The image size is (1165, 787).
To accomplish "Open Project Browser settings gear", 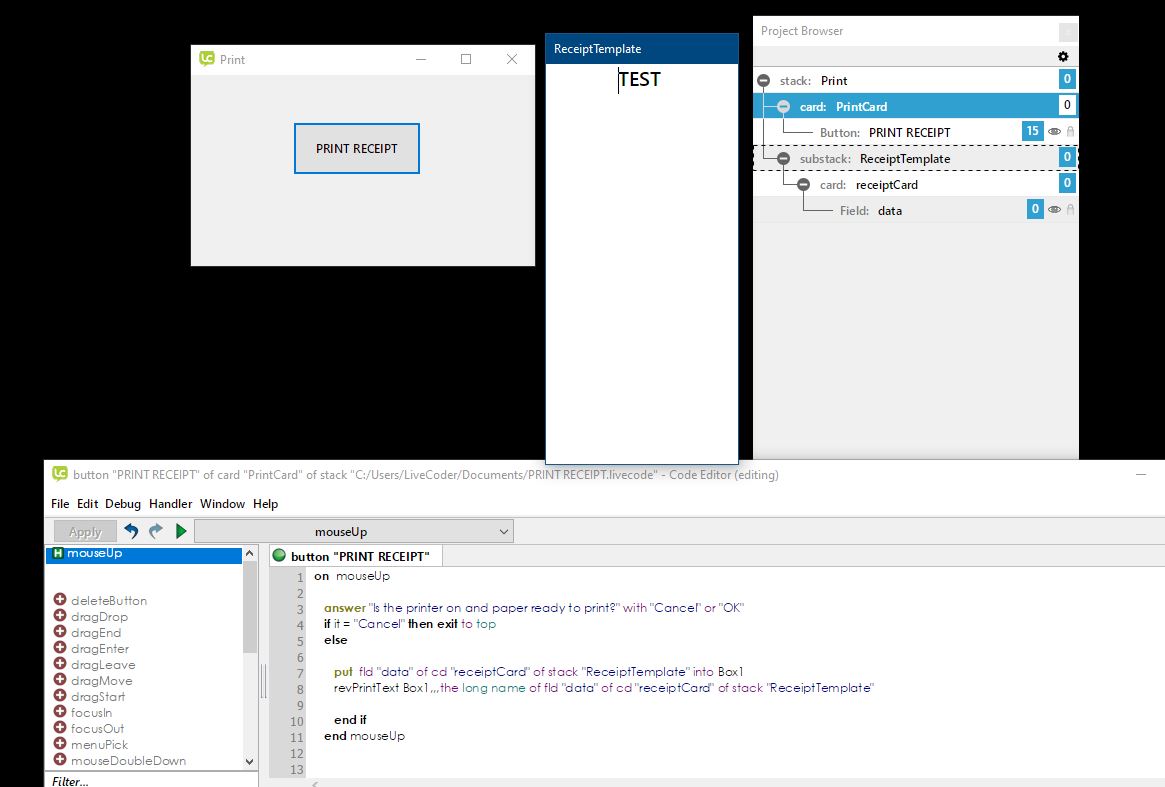I will coord(1063,57).
